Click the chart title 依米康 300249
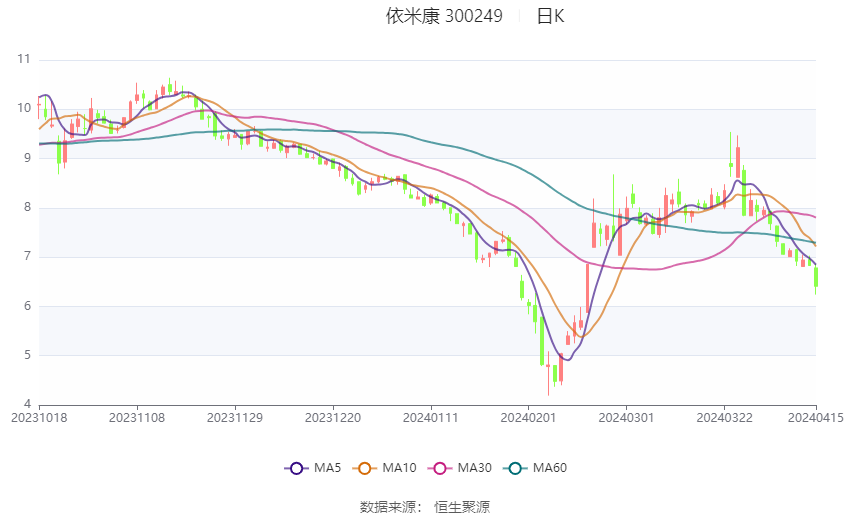Viewport: 850px width, 517px height. [x=444, y=16]
